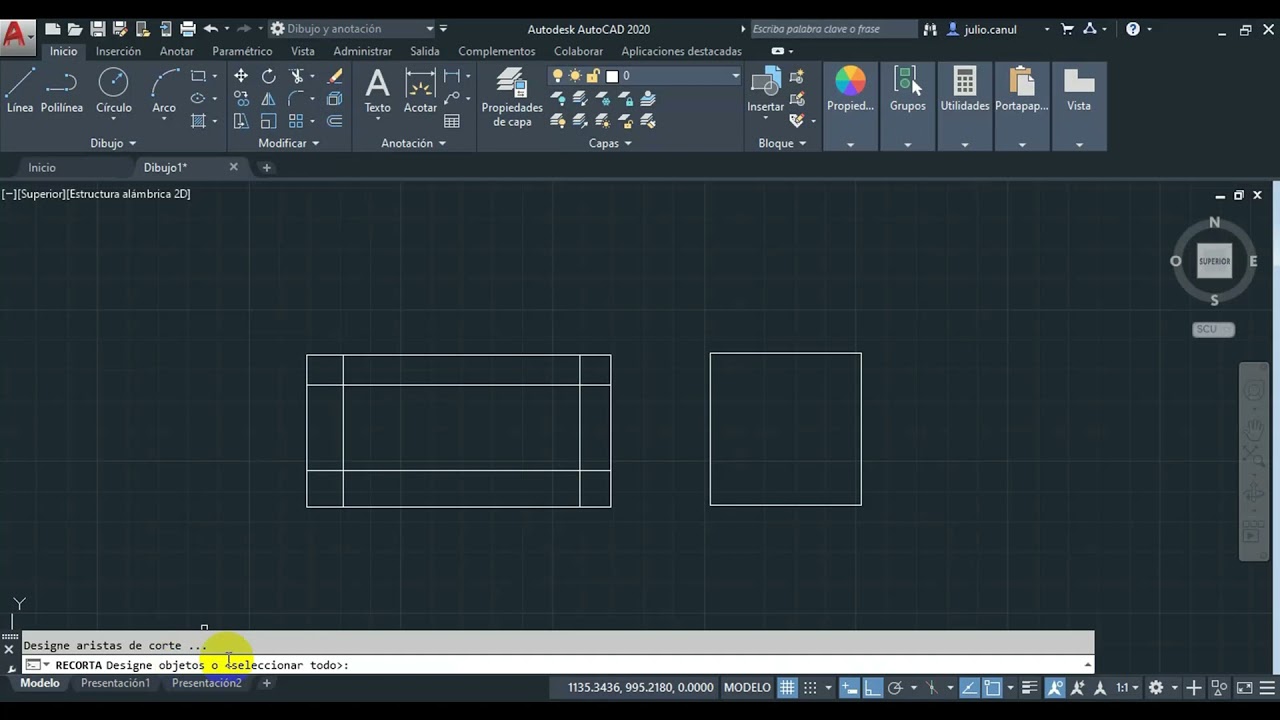This screenshot has height=720, width=1280.
Task: Expand the Modificar panel dropdown
Action: click(289, 143)
